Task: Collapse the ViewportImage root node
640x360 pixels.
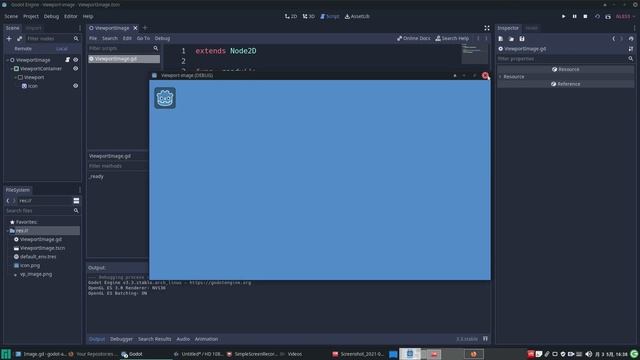Action: tap(7, 60)
